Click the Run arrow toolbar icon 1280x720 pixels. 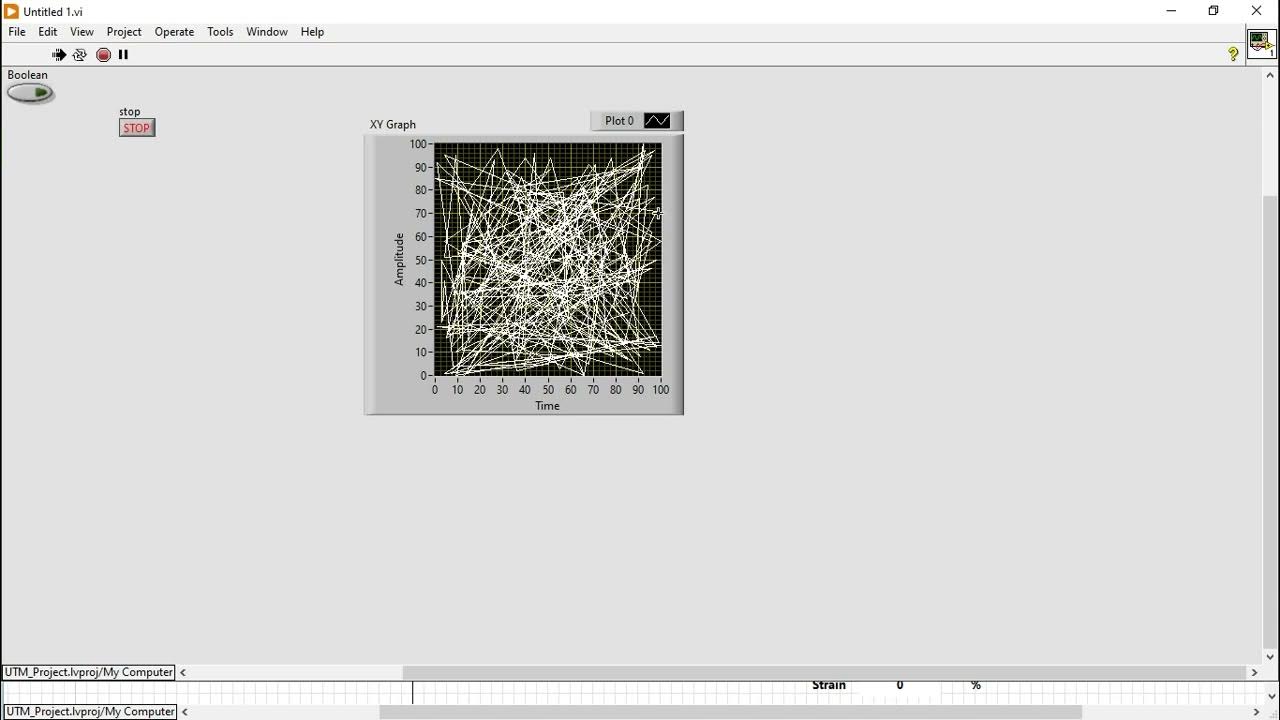(x=59, y=55)
